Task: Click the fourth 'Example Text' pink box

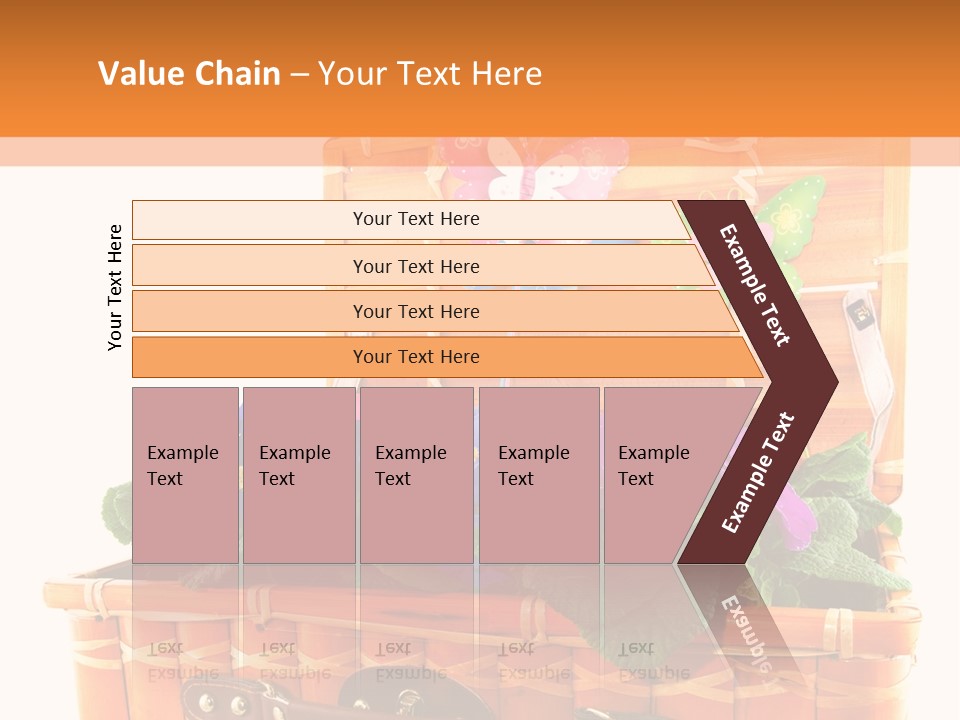Action: 539,475
